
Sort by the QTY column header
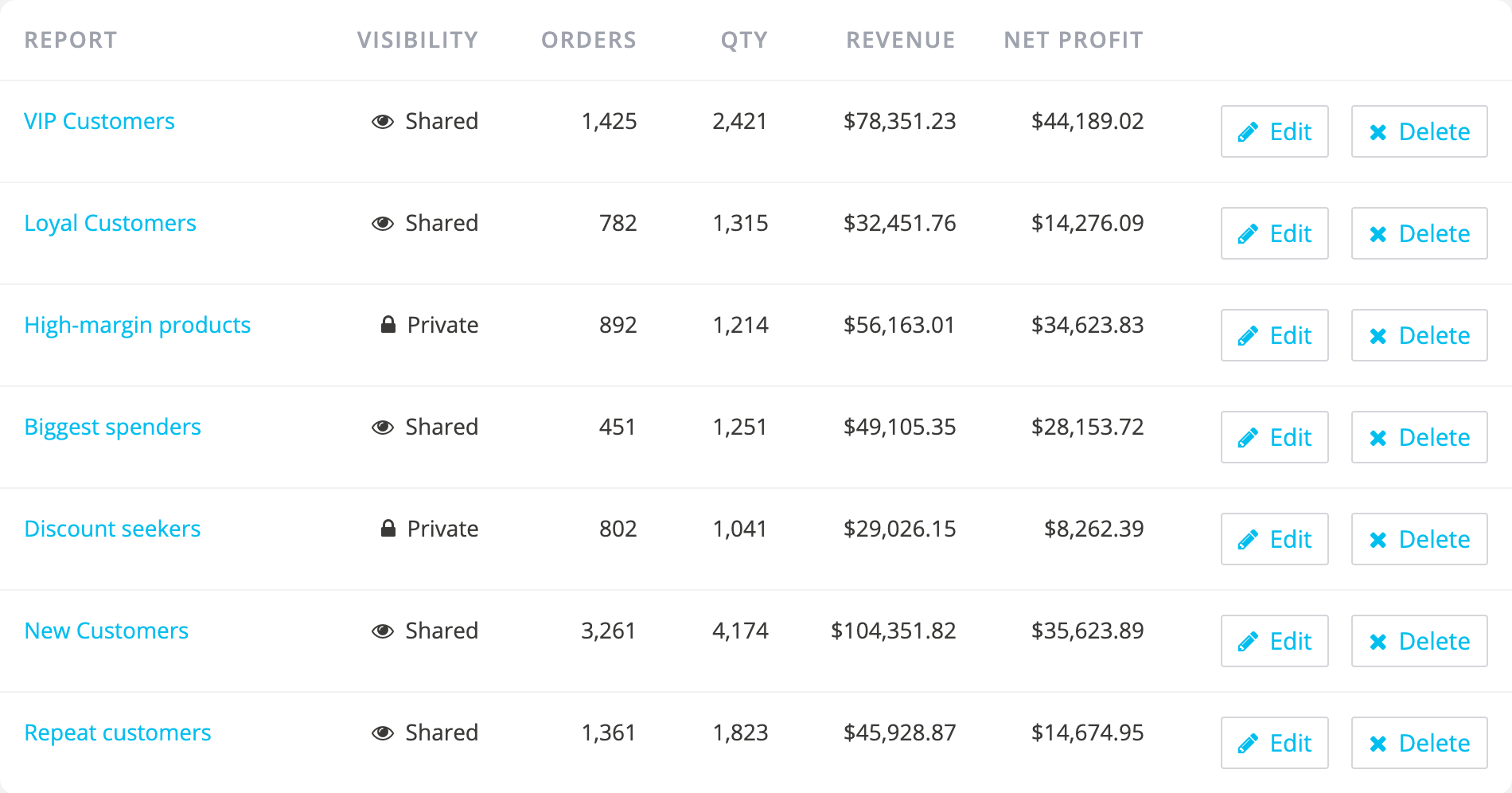pyautogui.click(x=744, y=40)
